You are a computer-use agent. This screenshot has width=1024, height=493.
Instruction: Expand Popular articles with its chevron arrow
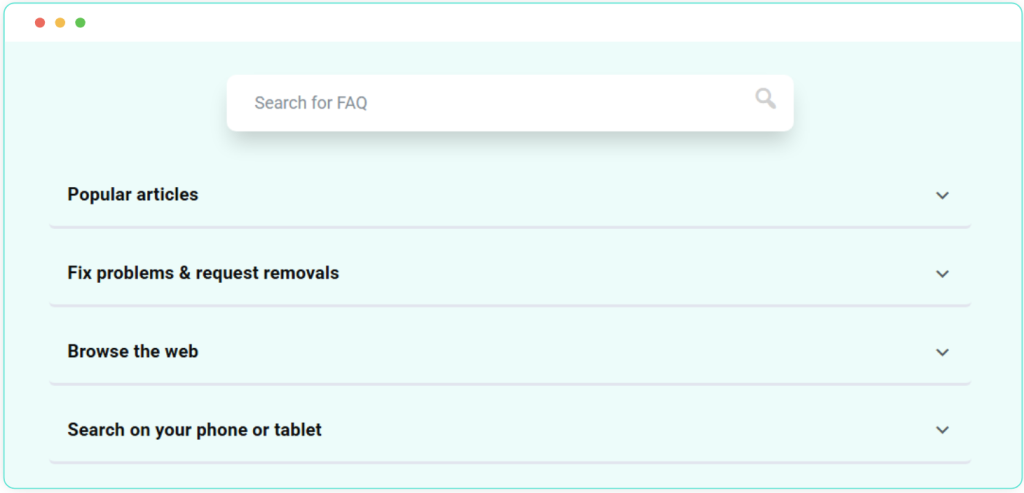pyautogui.click(x=942, y=195)
